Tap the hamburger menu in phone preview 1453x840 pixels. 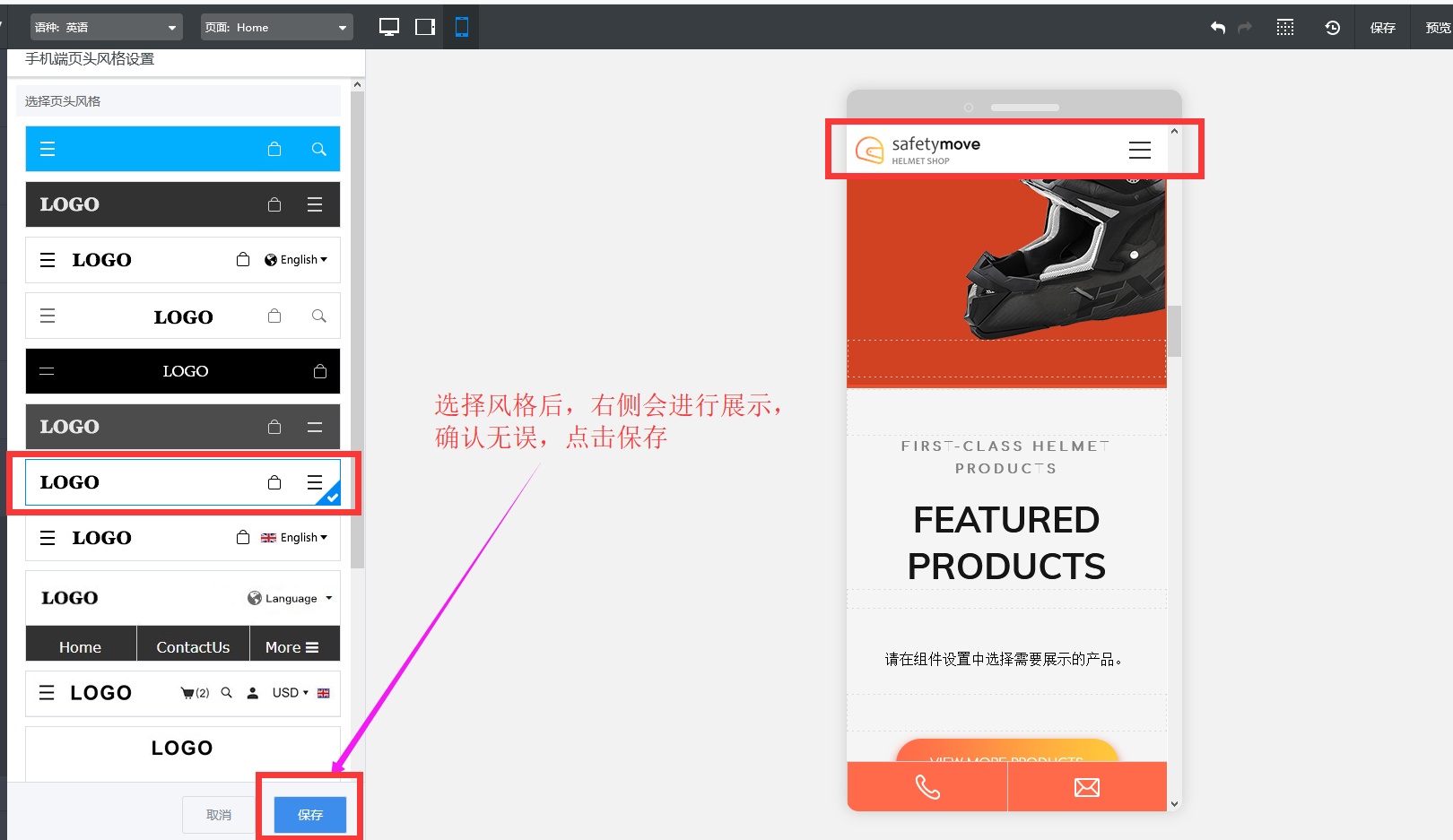point(1139,150)
